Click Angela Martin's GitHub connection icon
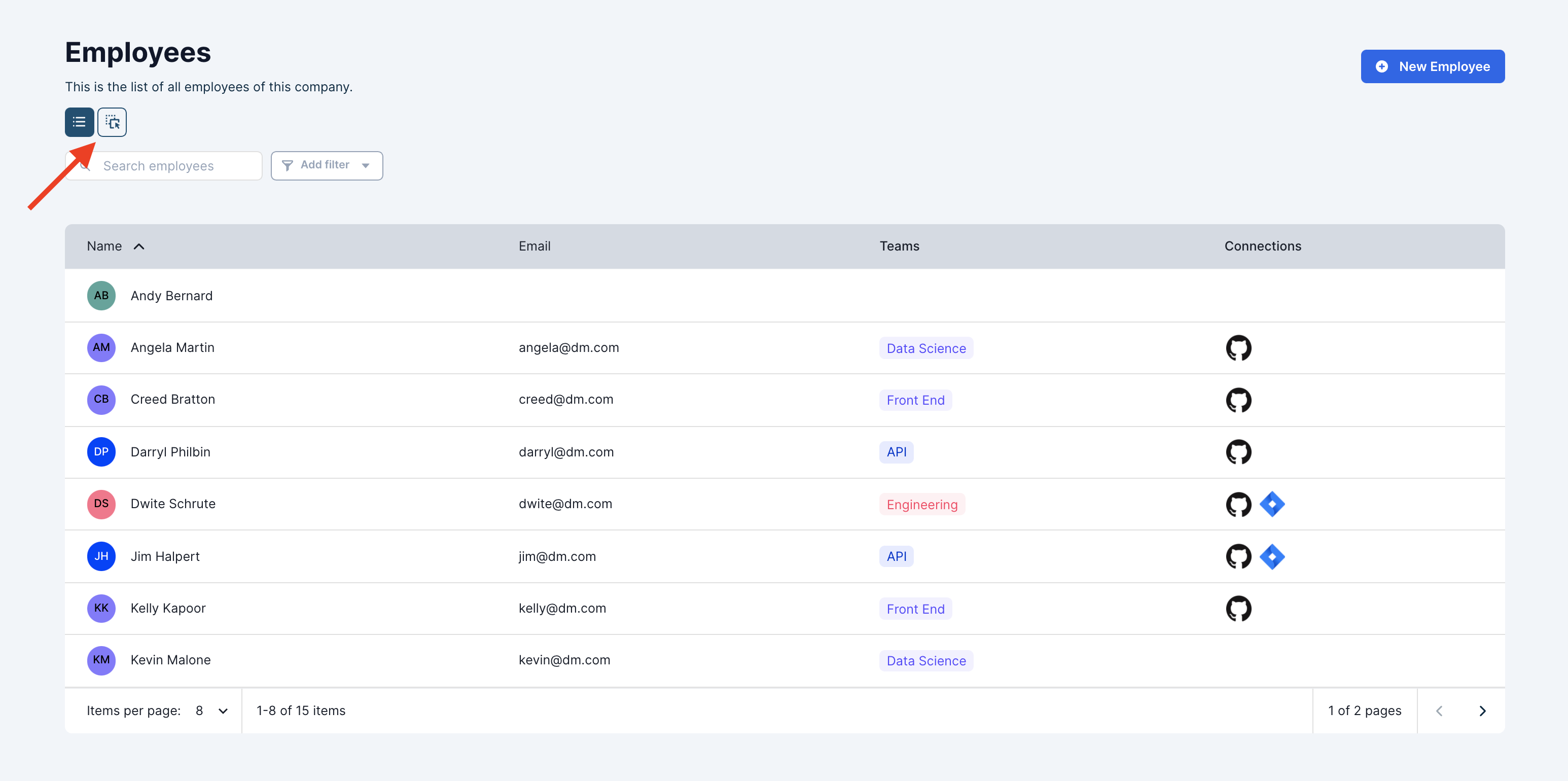1568x781 pixels. coord(1238,348)
